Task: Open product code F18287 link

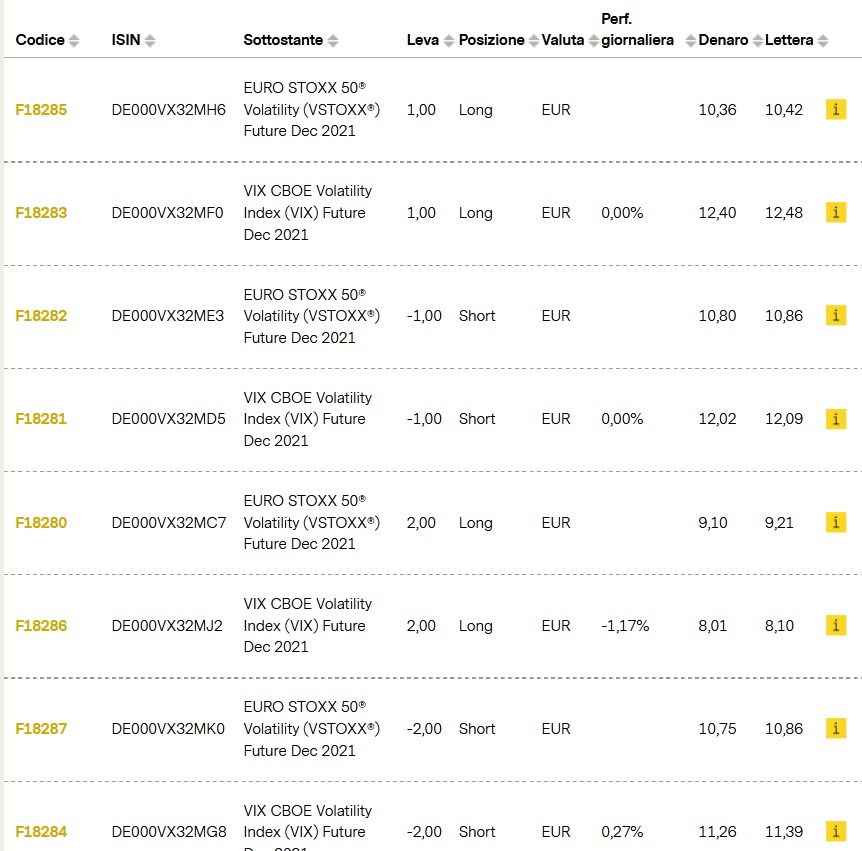Action: point(41,729)
